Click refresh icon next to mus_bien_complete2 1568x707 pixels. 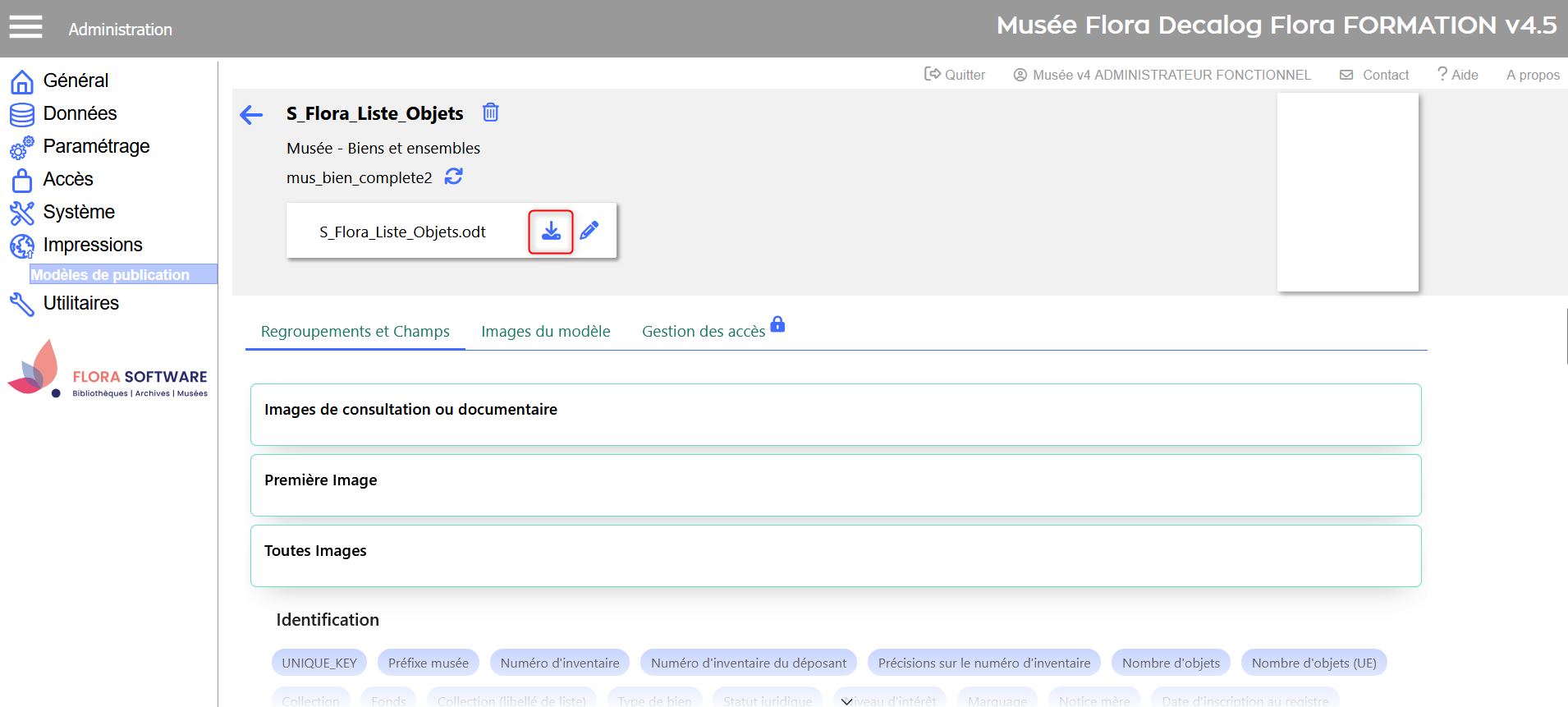click(x=454, y=177)
